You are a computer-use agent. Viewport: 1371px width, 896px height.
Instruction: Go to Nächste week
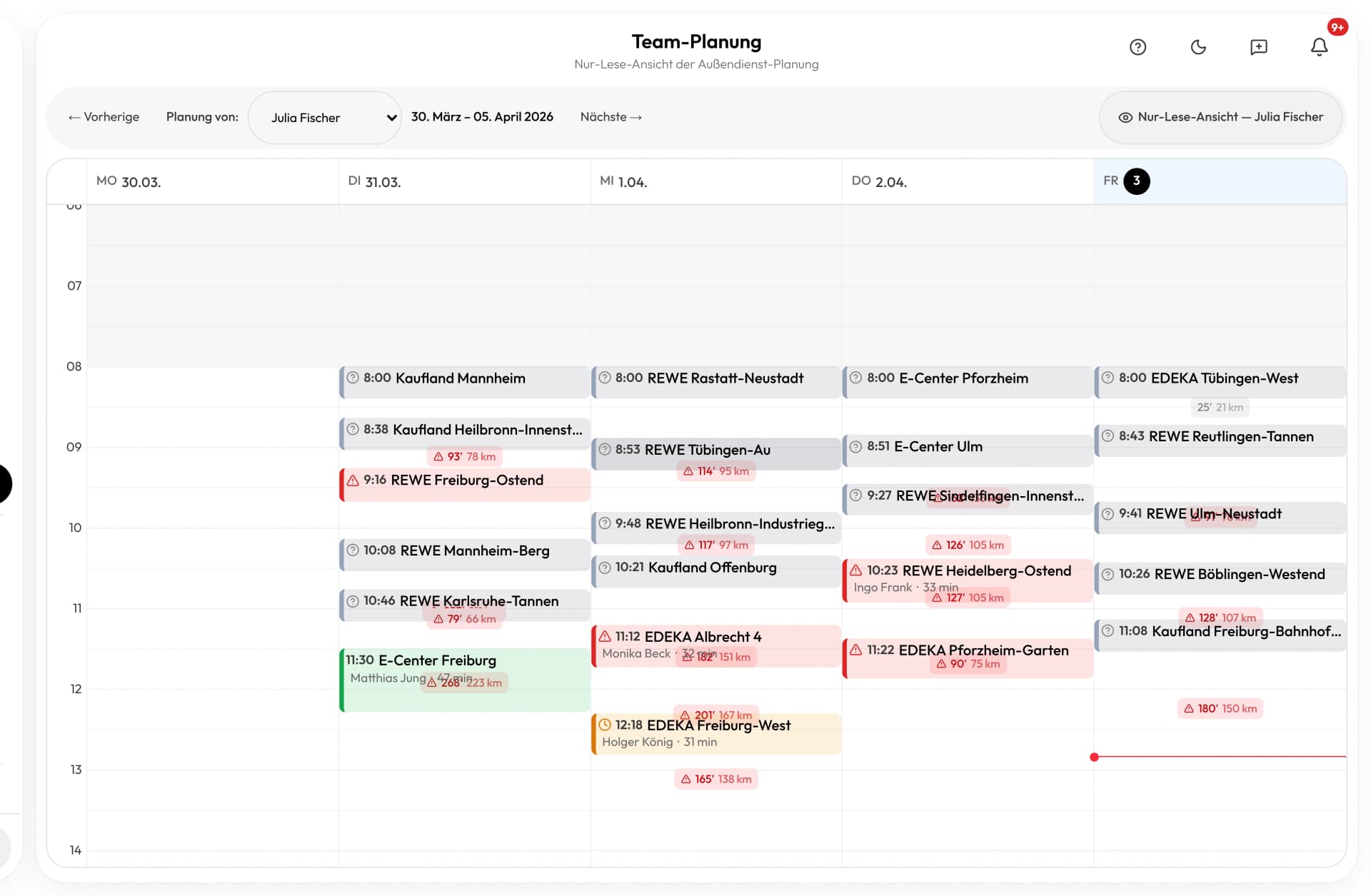pyautogui.click(x=611, y=117)
